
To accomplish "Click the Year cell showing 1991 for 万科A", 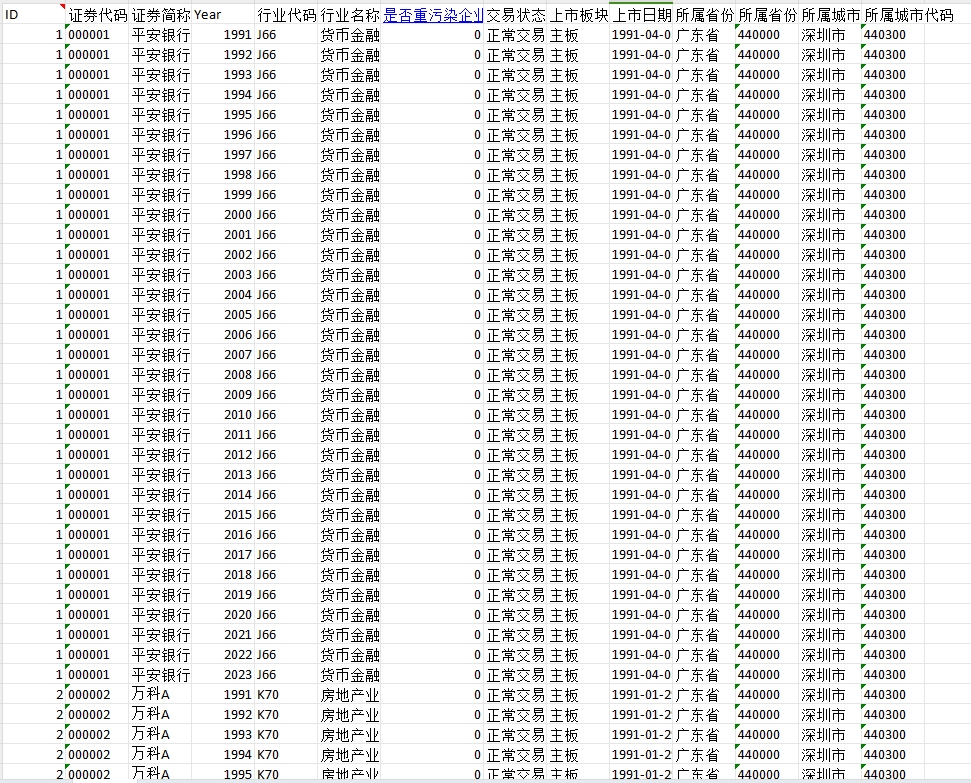I will [223, 694].
